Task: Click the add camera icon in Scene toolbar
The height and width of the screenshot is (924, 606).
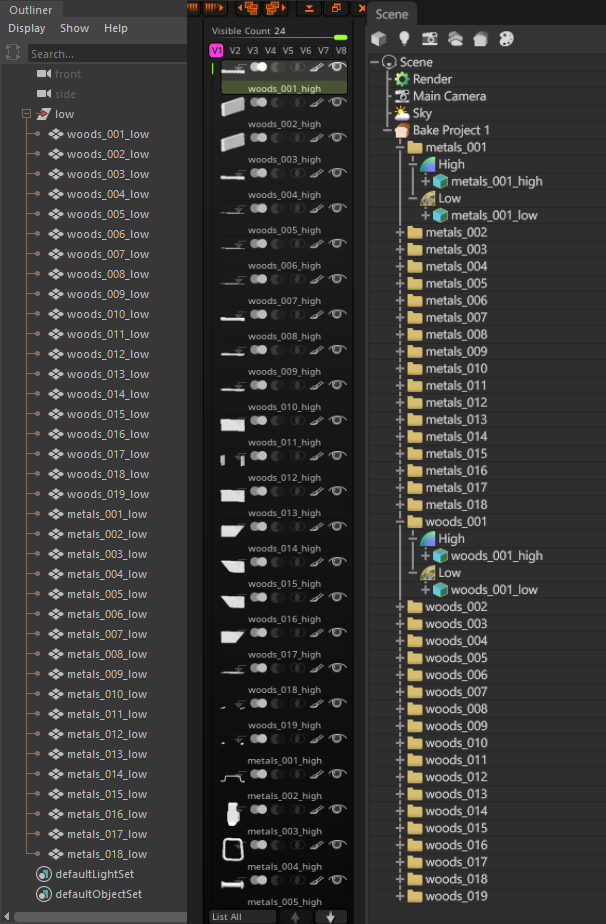Action: [x=430, y=39]
